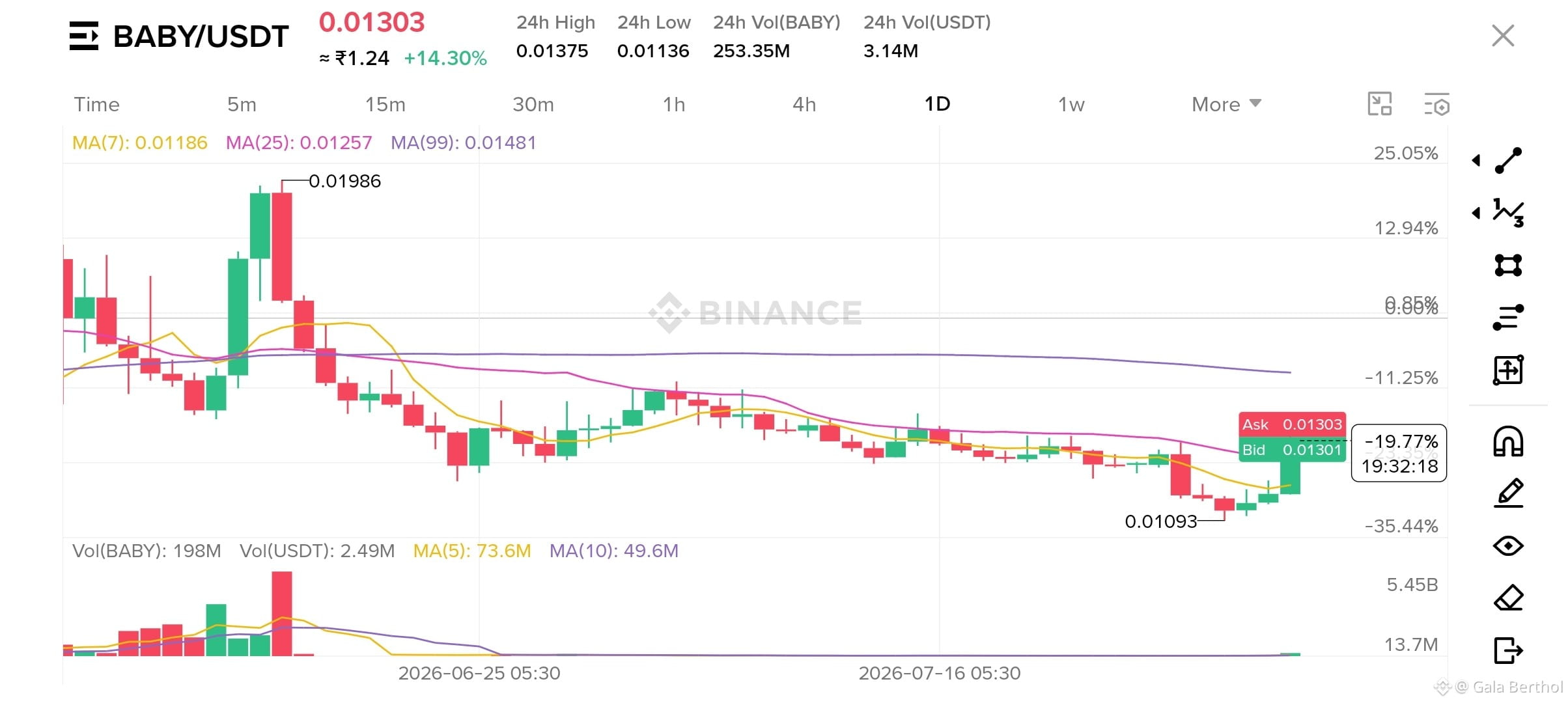Switch to the 30m interval

533,104
